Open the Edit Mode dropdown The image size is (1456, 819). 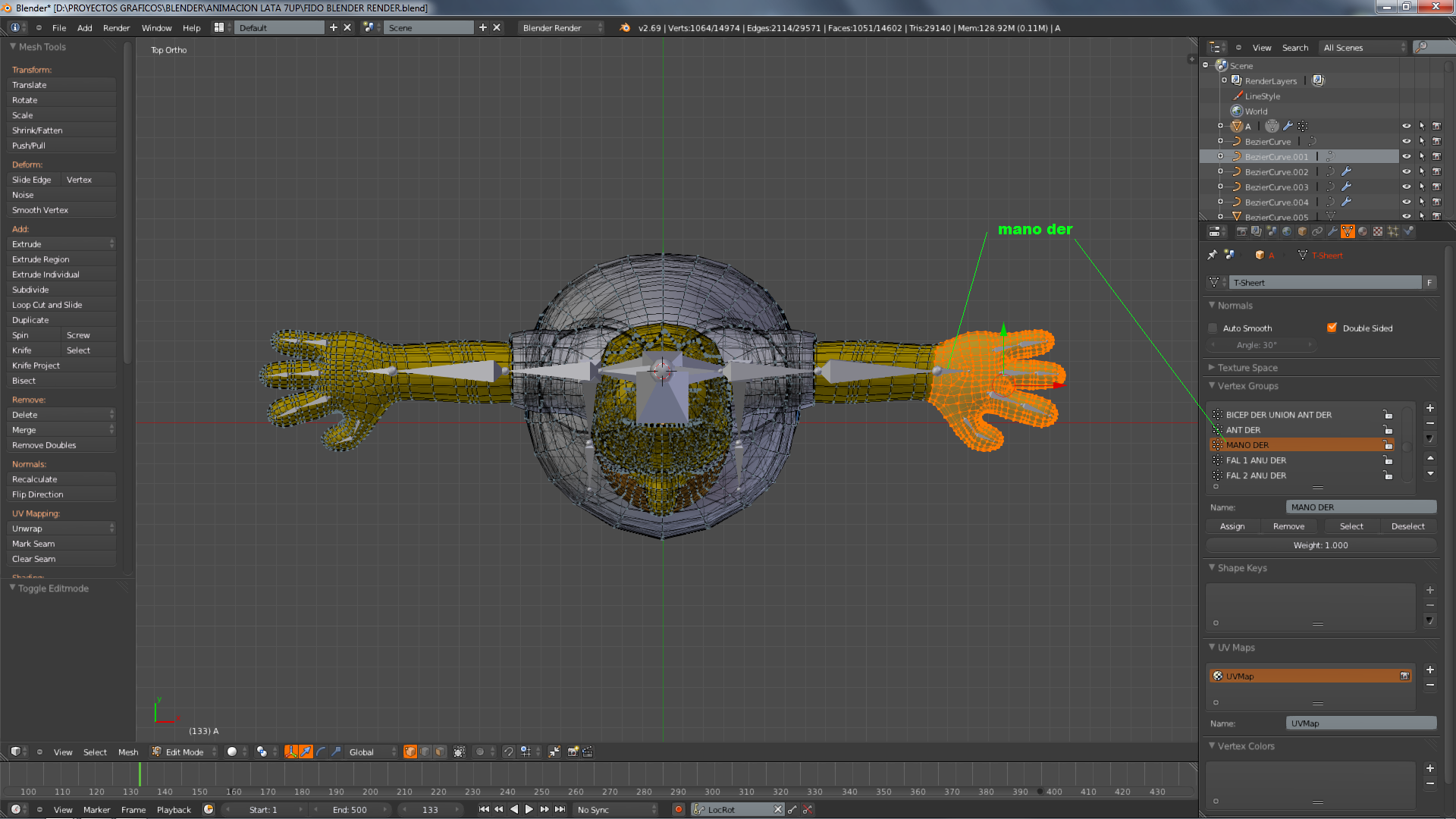[x=184, y=752]
